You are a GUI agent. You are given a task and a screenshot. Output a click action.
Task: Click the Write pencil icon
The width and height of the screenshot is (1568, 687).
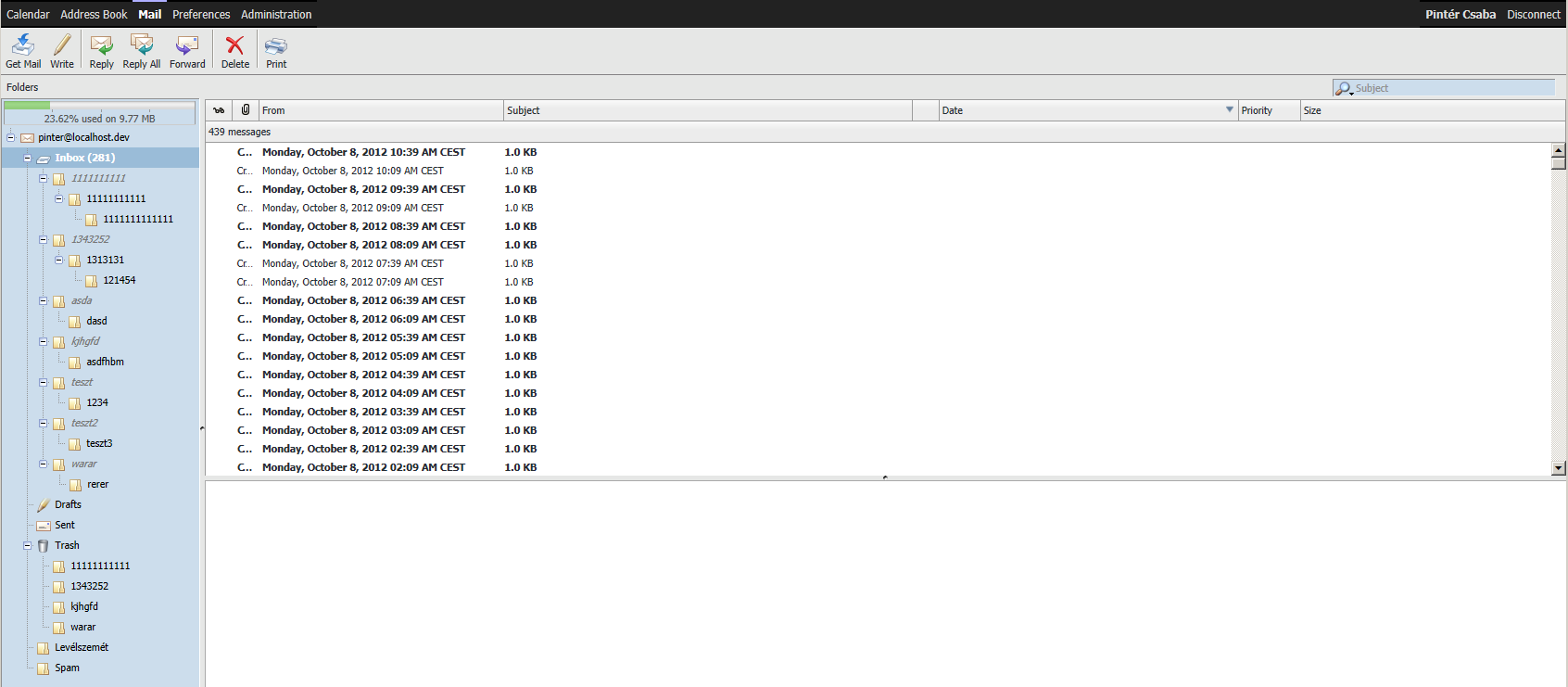[62, 45]
